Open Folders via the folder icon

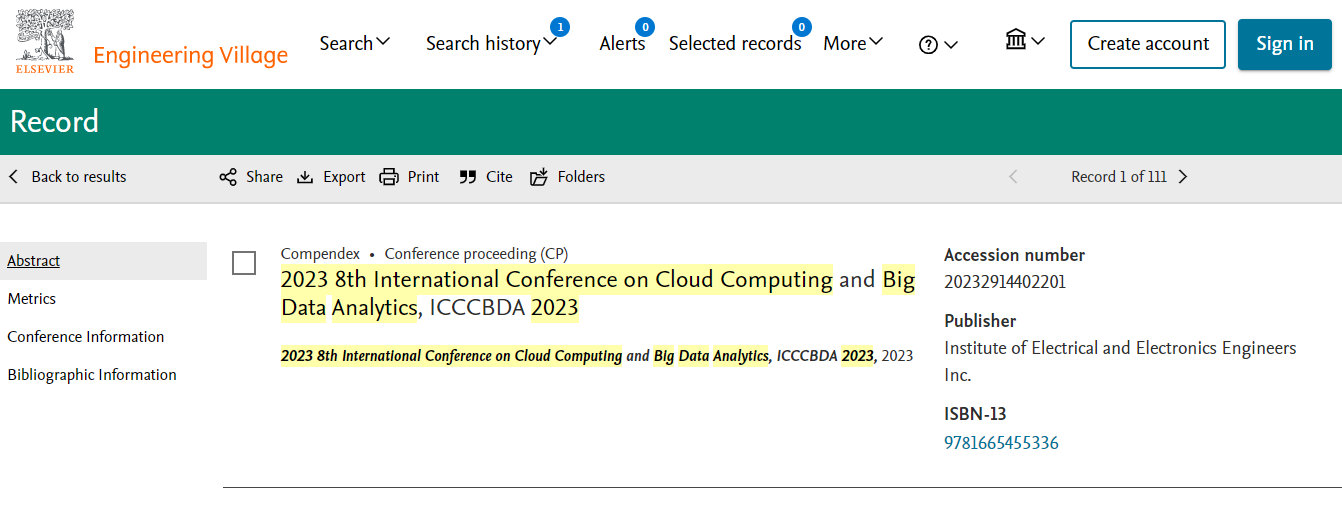point(539,177)
